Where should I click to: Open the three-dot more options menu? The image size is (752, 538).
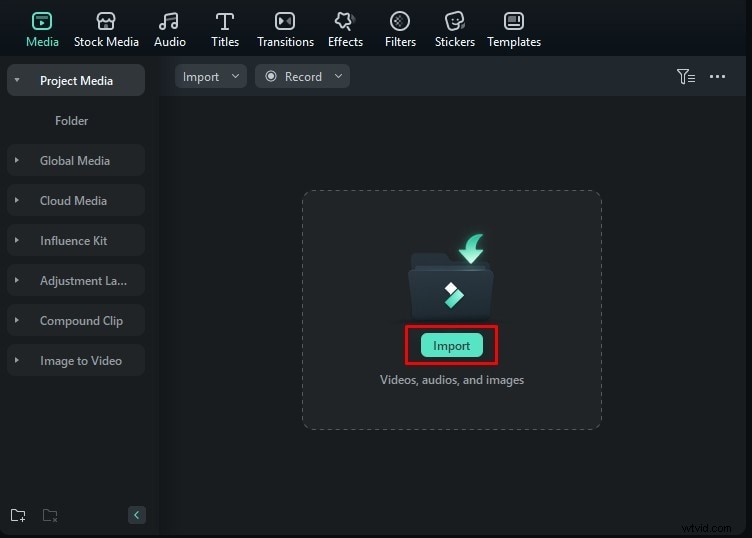point(717,76)
